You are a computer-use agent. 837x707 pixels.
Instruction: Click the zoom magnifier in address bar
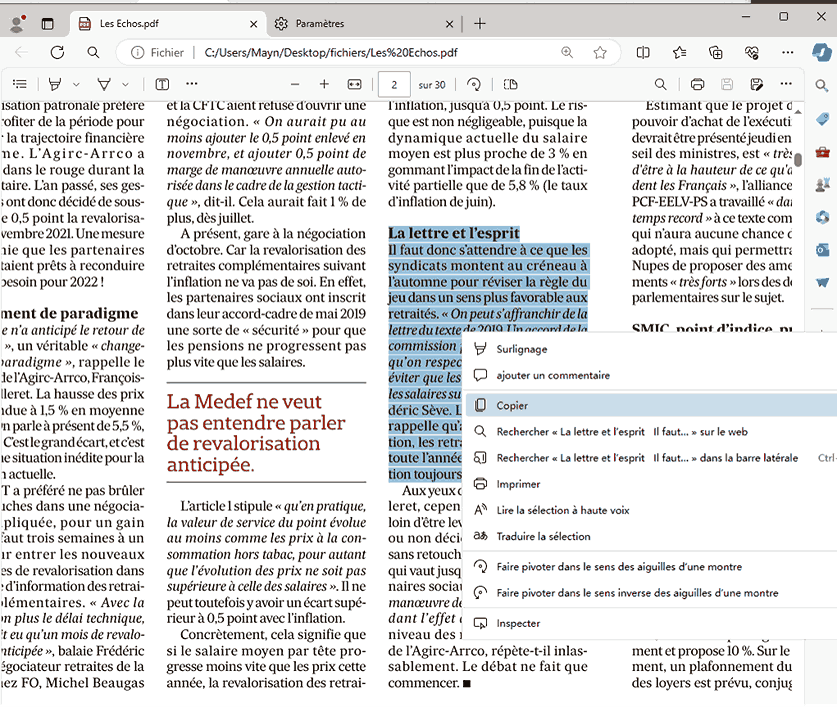567,52
